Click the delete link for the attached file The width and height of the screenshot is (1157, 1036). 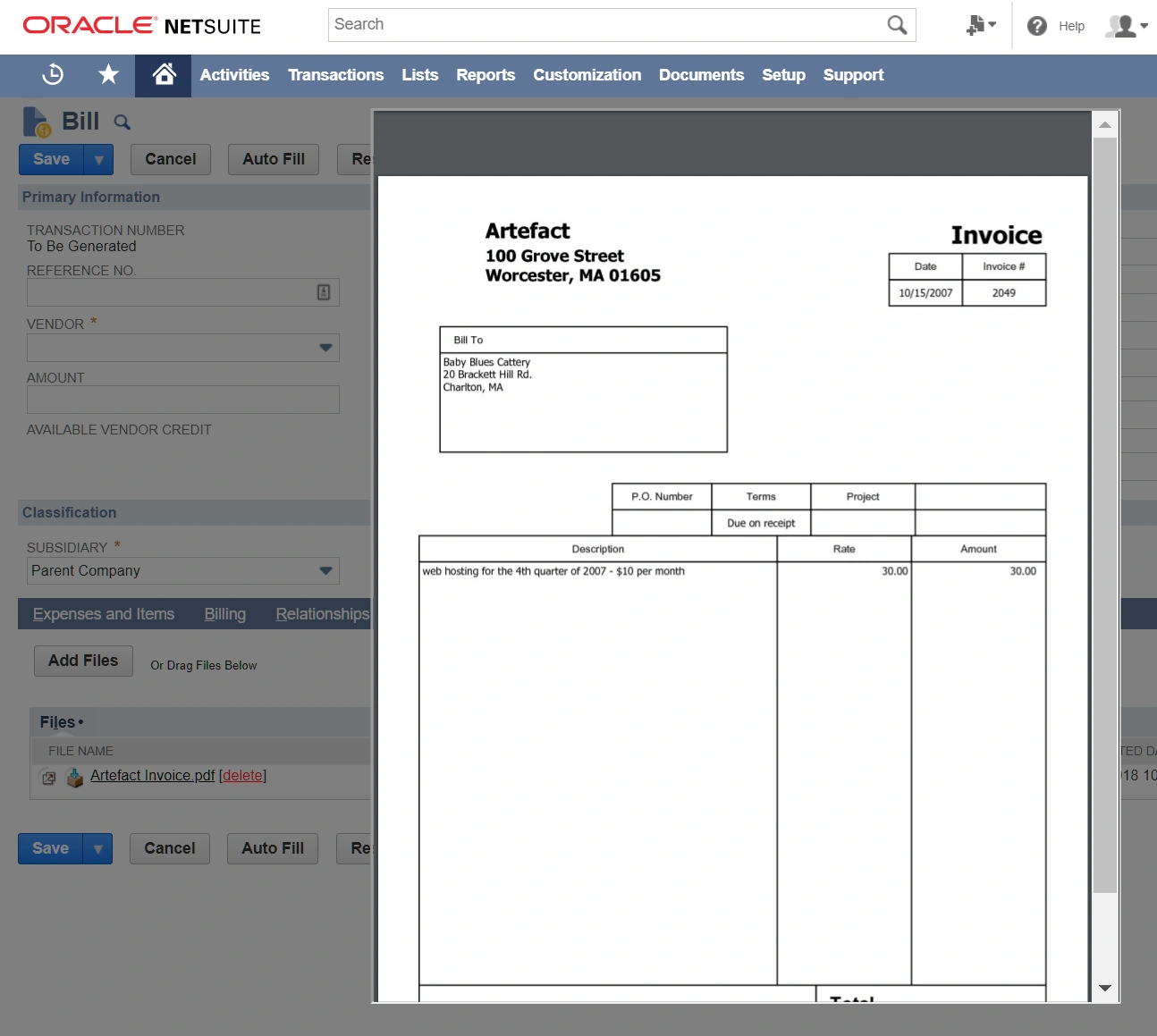click(242, 775)
